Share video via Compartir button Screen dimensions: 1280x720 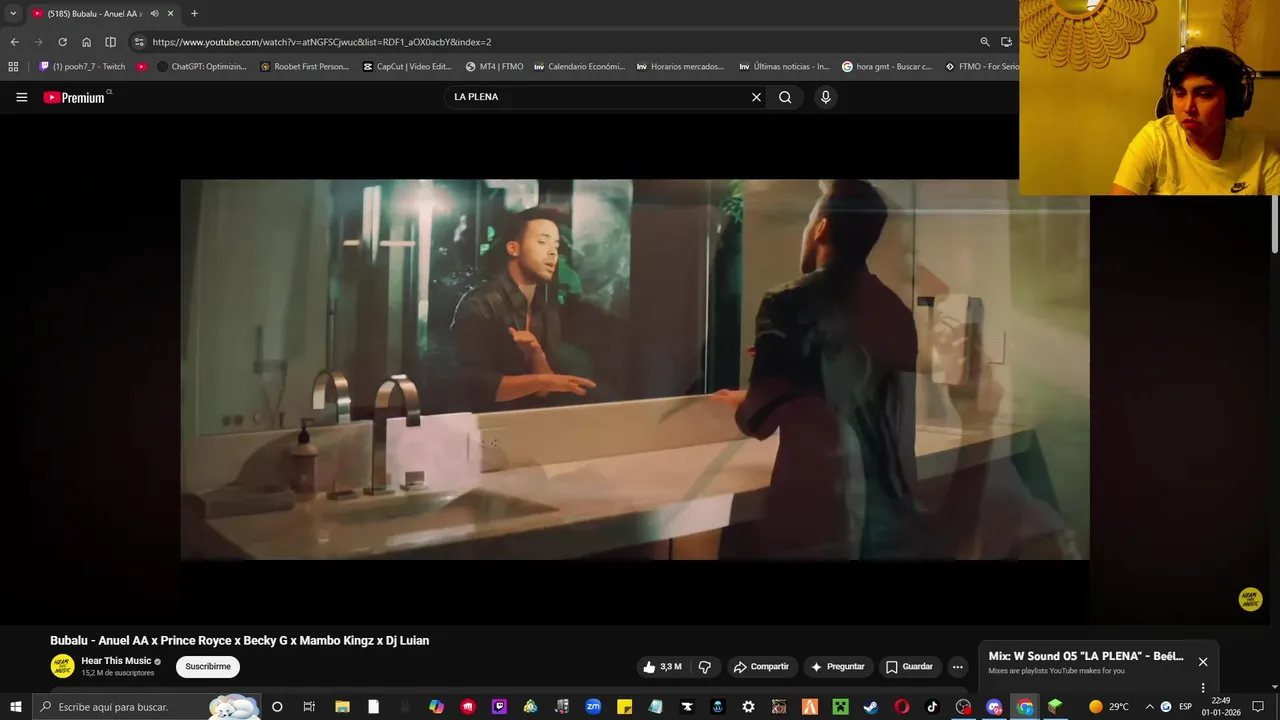[x=761, y=667]
